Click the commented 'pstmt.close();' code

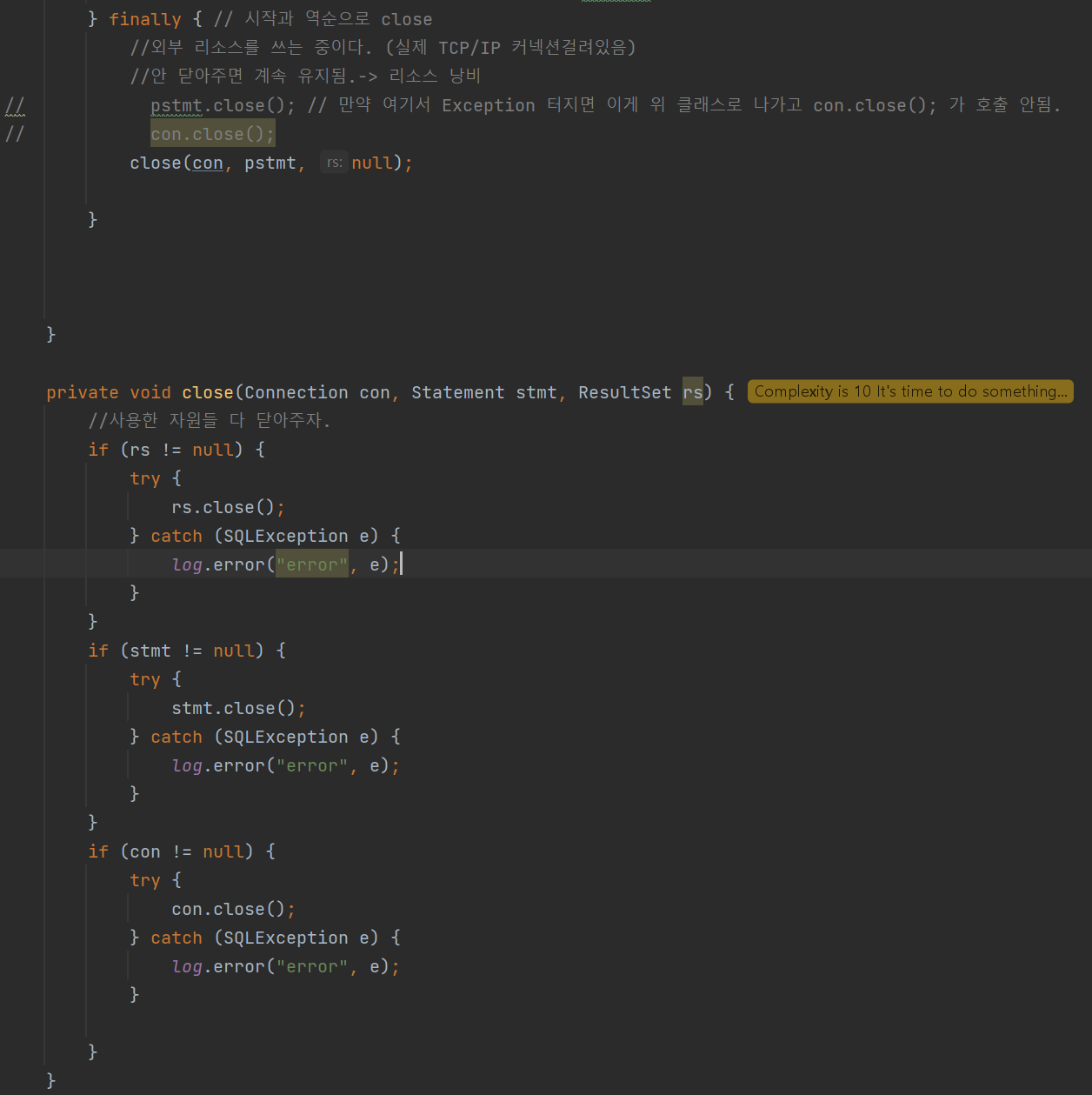(223, 105)
